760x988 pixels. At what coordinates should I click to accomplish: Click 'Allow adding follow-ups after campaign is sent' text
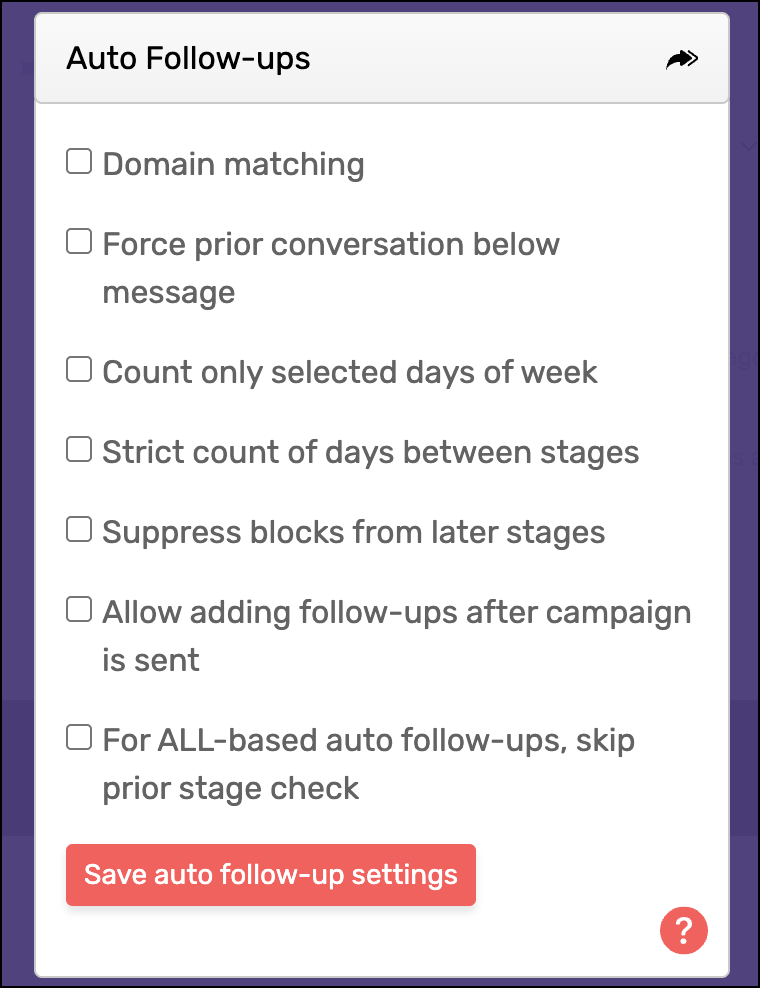[x=397, y=636]
